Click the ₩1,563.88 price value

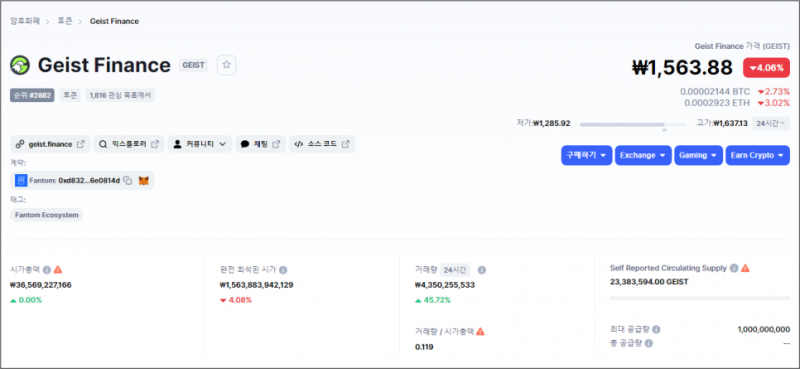pyautogui.click(x=682, y=67)
